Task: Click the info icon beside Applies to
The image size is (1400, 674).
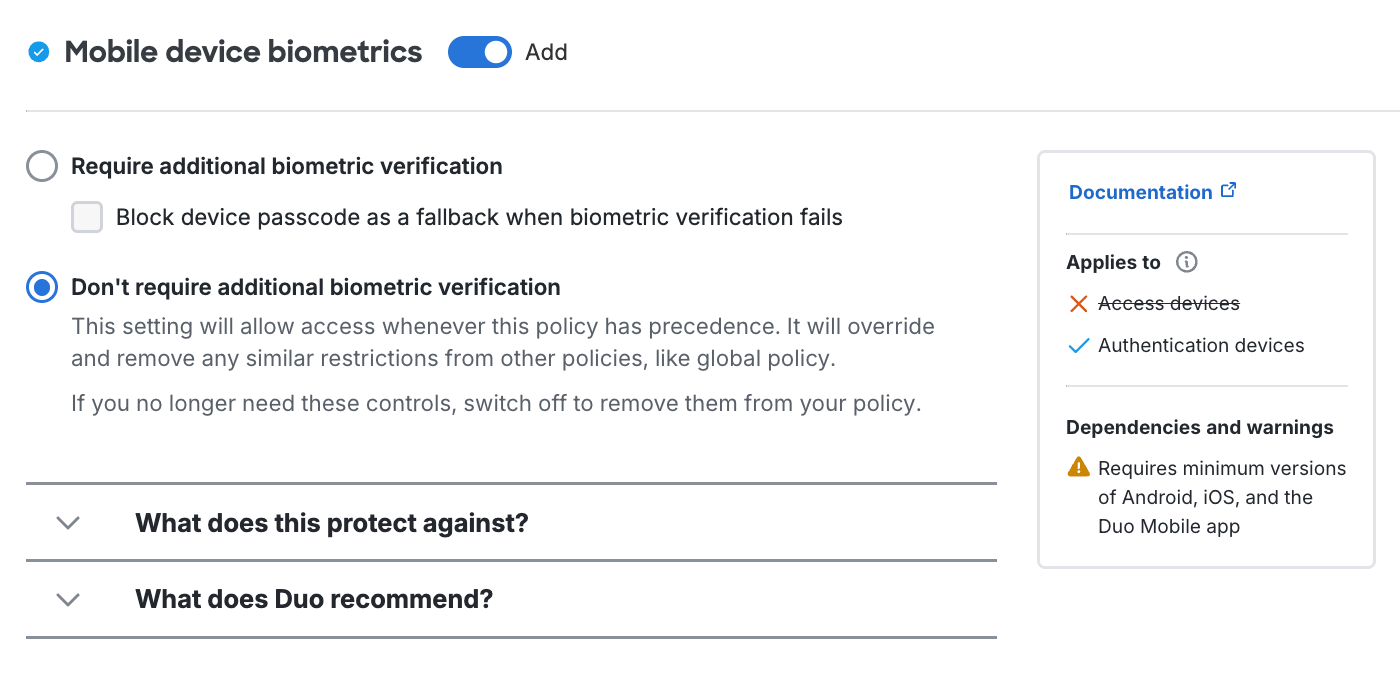Action: (x=1186, y=262)
